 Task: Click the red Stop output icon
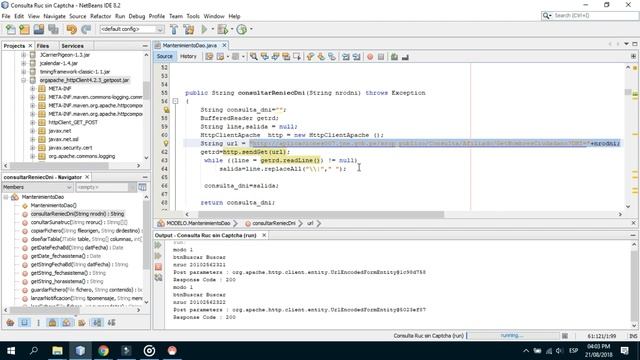click(x=158, y=267)
